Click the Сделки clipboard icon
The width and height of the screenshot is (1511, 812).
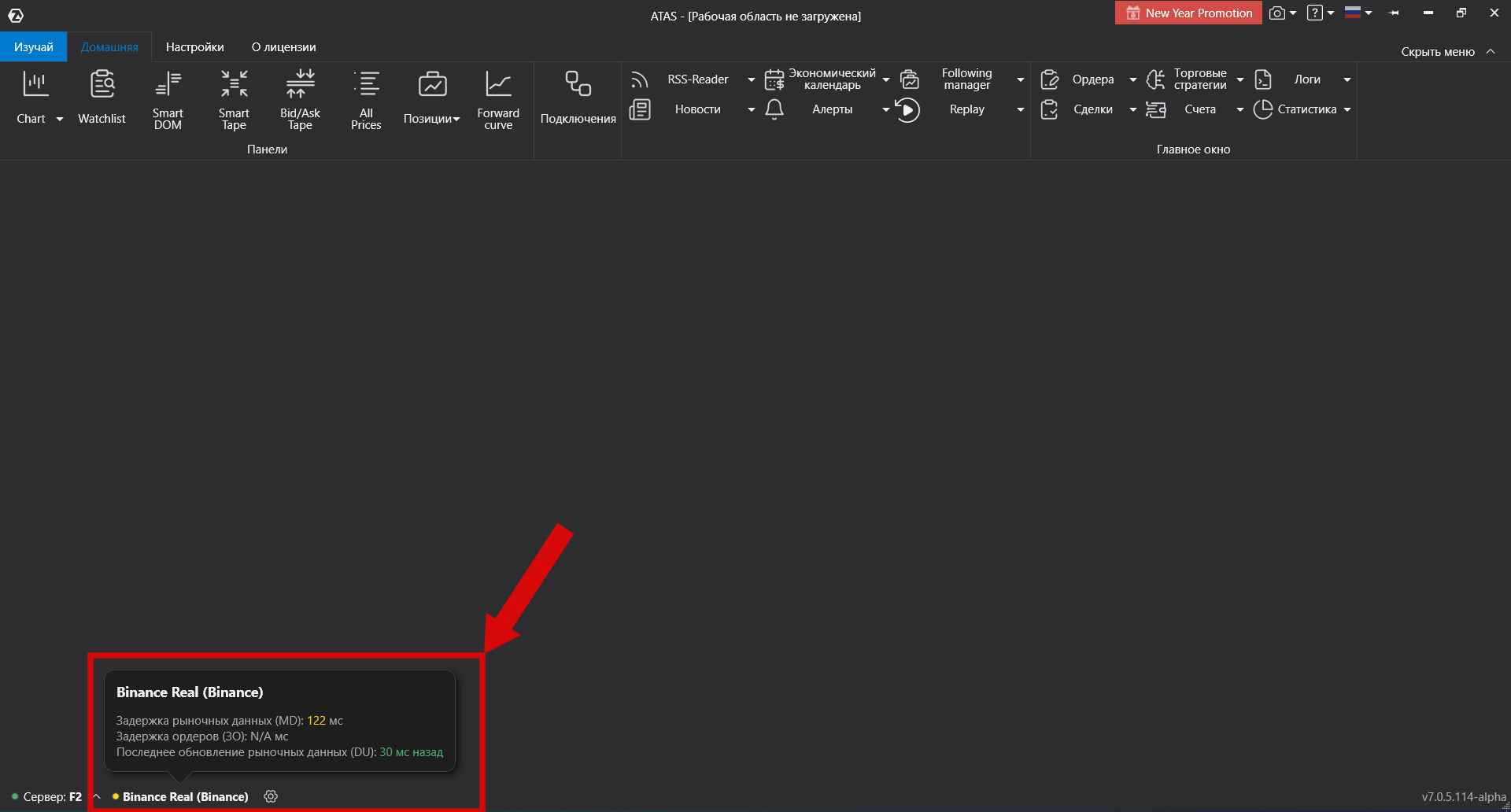pyautogui.click(x=1049, y=109)
